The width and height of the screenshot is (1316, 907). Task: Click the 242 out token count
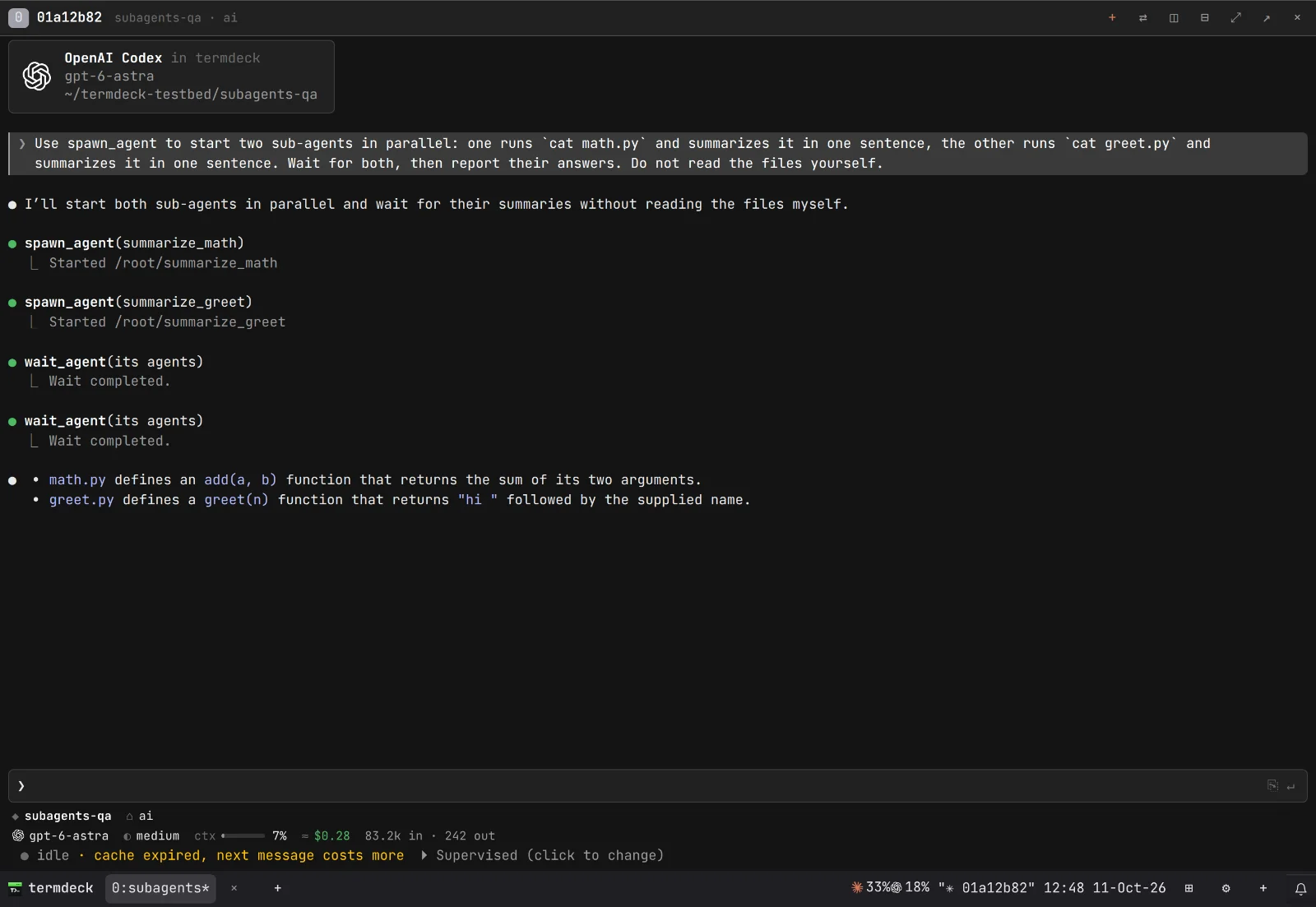point(470,835)
